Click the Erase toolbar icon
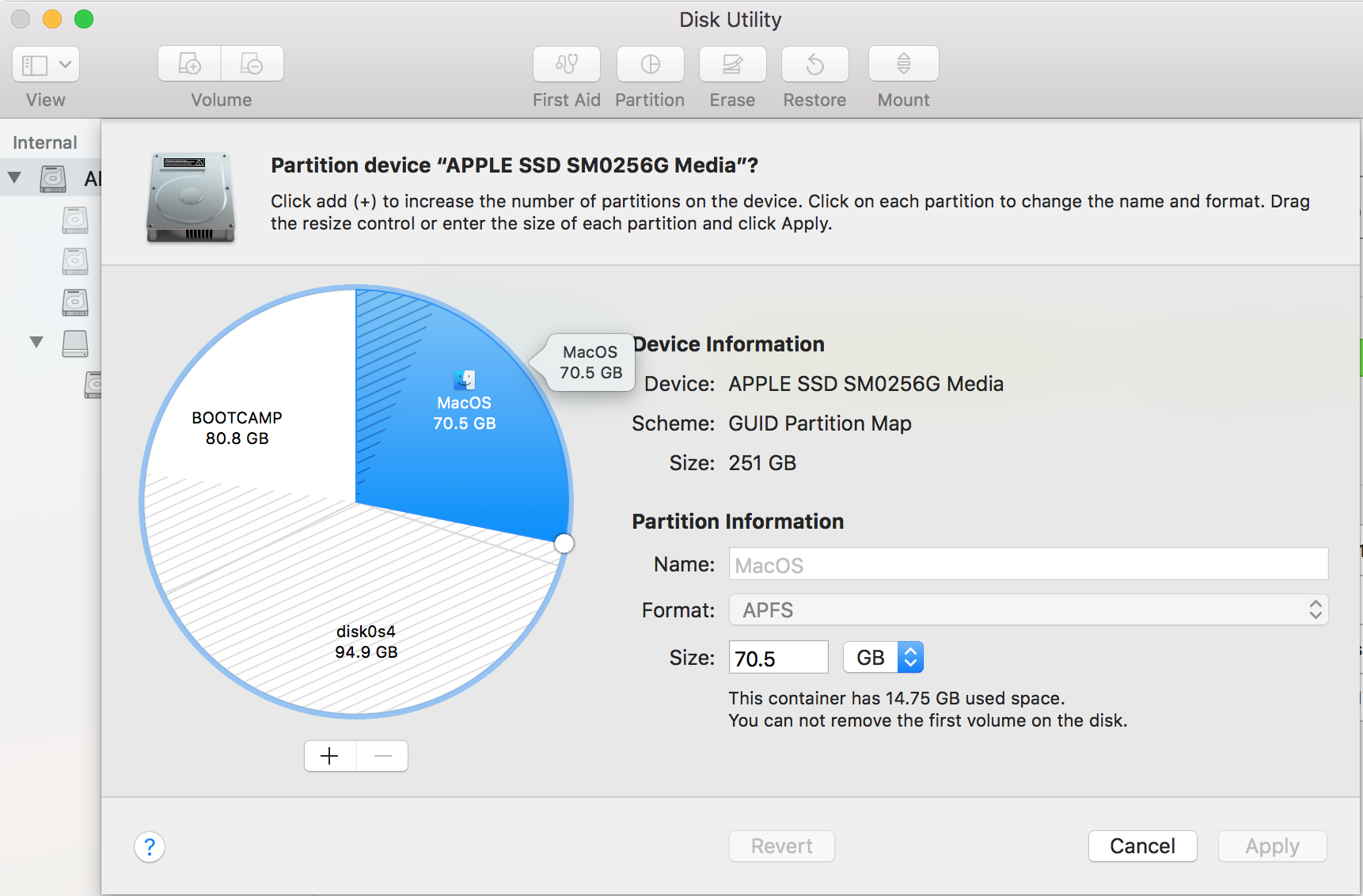 point(733,64)
